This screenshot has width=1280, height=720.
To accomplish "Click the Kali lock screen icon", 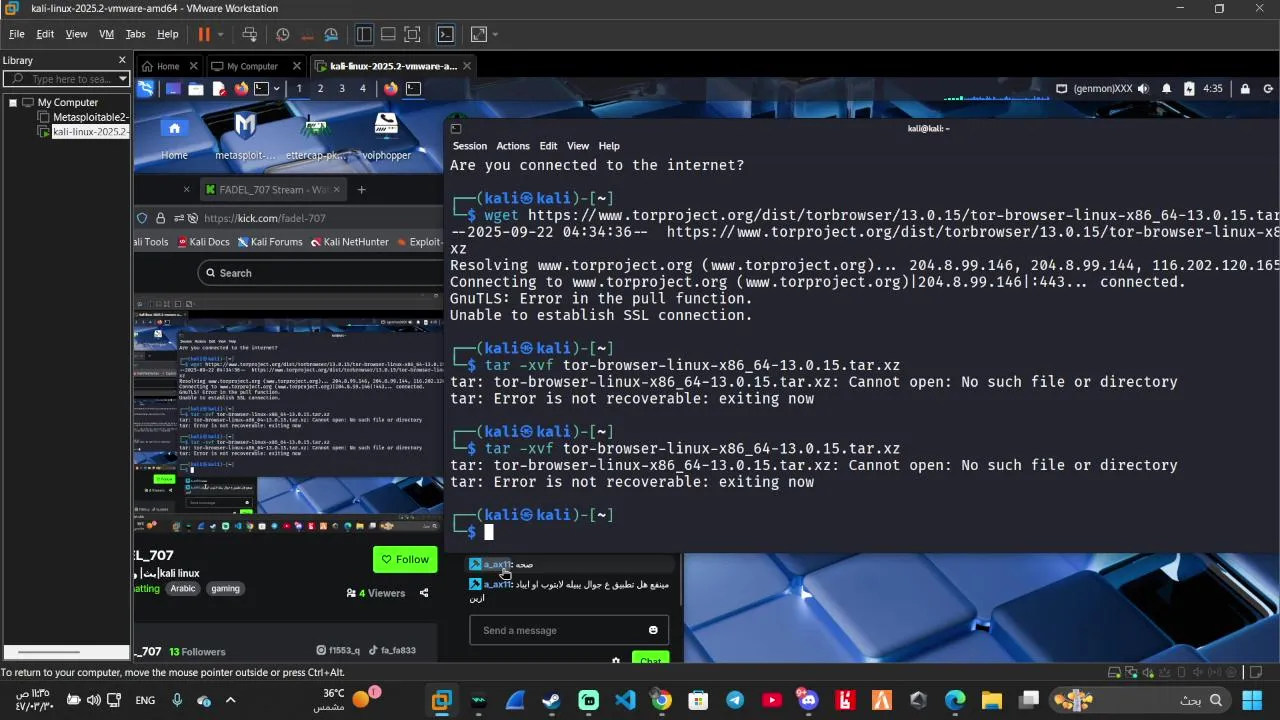I will point(1245,88).
